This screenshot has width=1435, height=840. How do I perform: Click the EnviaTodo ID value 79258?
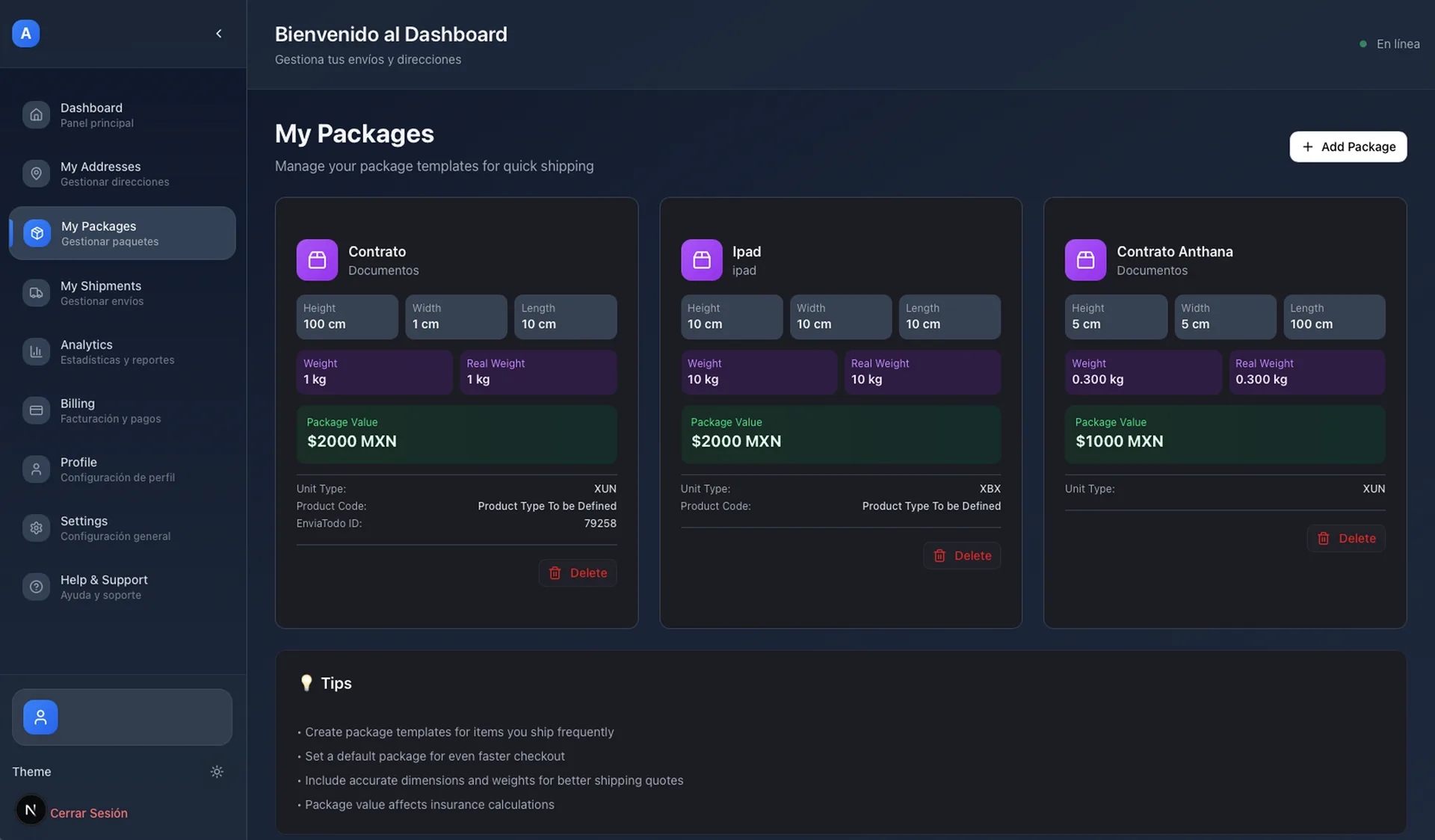pyautogui.click(x=600, y=523)
